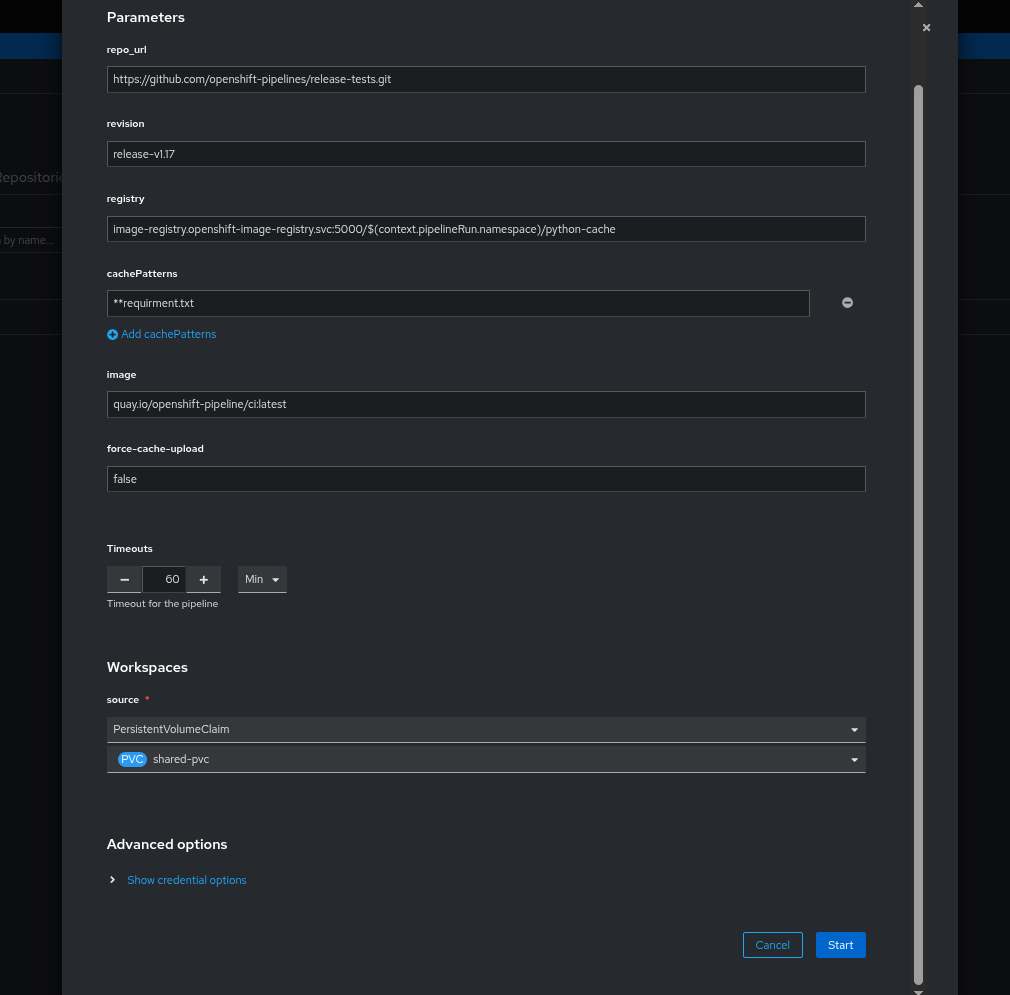The width and height of the screenshot is (1010, 995).
Task: Click the plus icon beside Add cachePatterns
Action: coord(112,335)
